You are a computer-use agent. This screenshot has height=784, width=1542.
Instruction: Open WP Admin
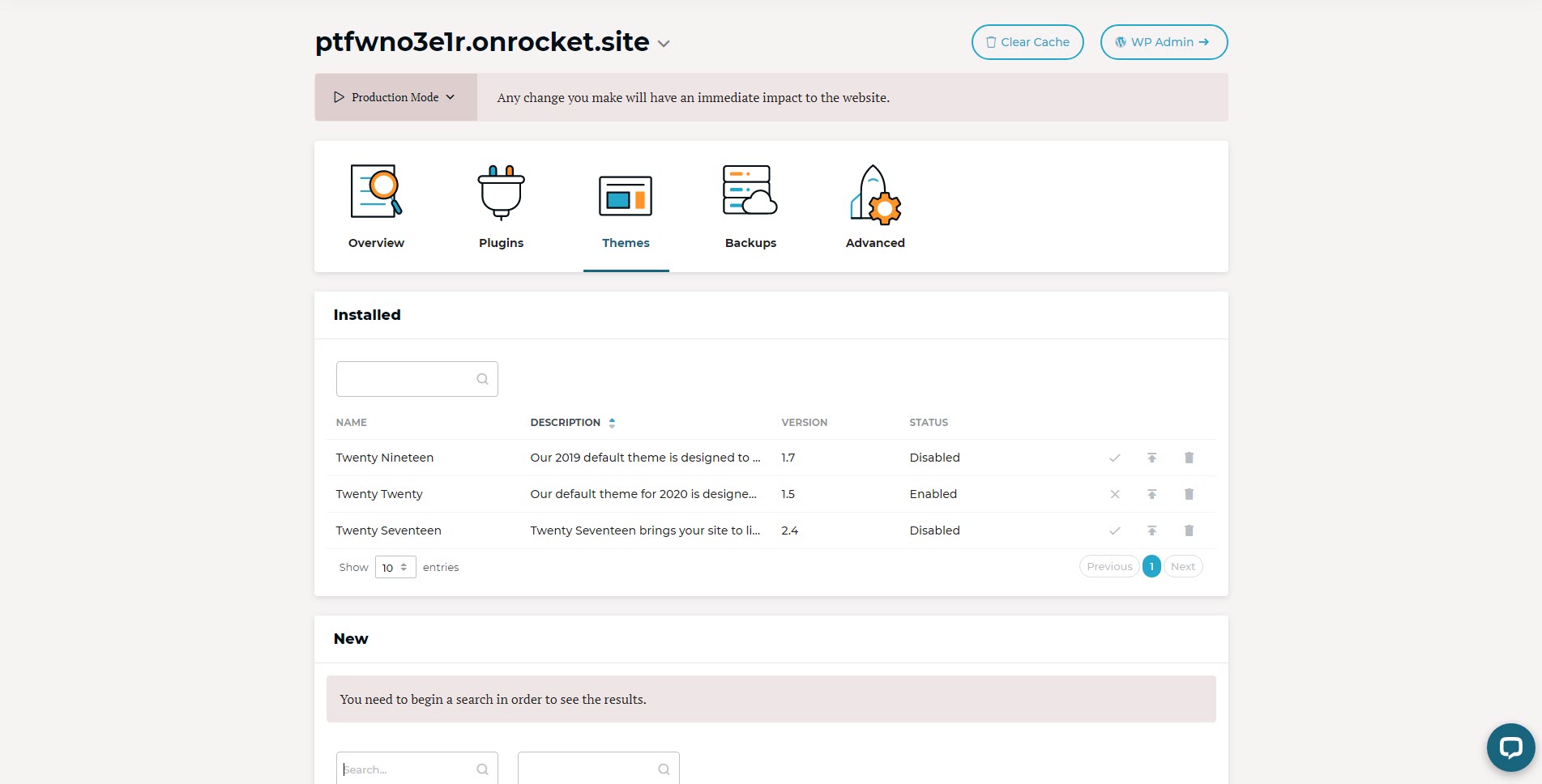point(1164,42)
